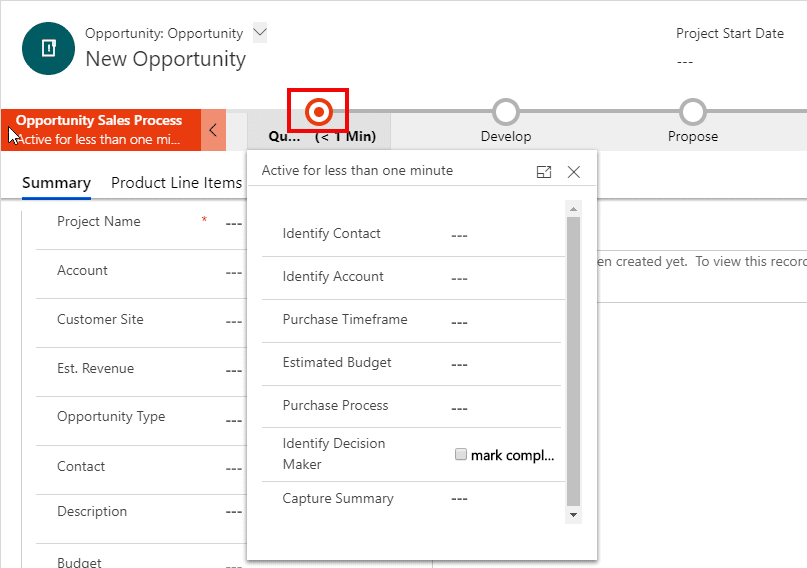Click the teal Opportunity entity icon
807x568 pixels.
[x=48, y=48]
